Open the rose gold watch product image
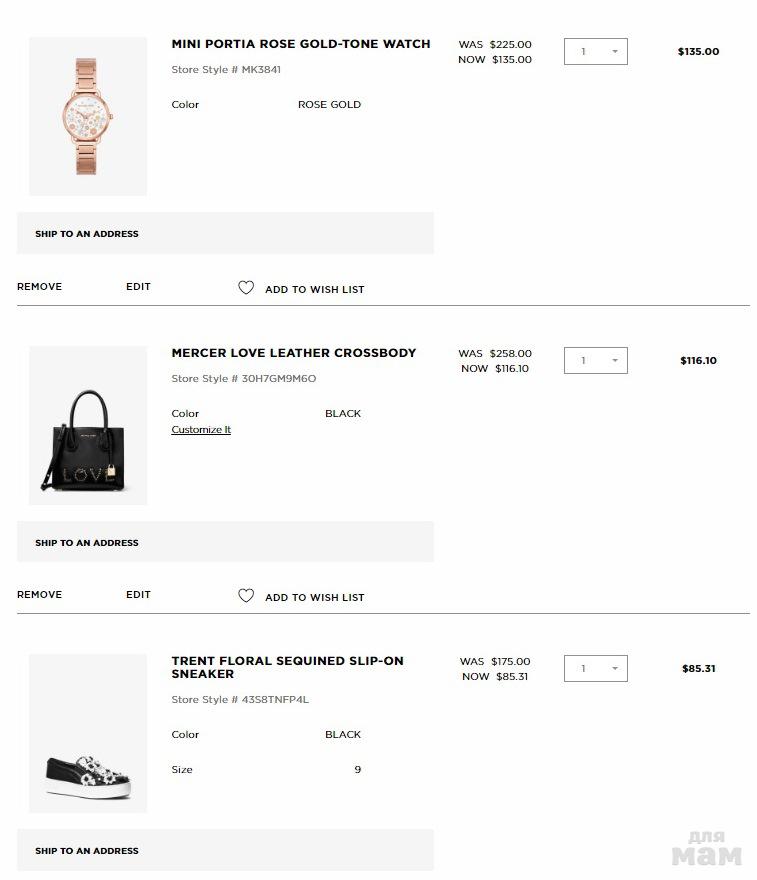757x880 pixels. point(88,116)
